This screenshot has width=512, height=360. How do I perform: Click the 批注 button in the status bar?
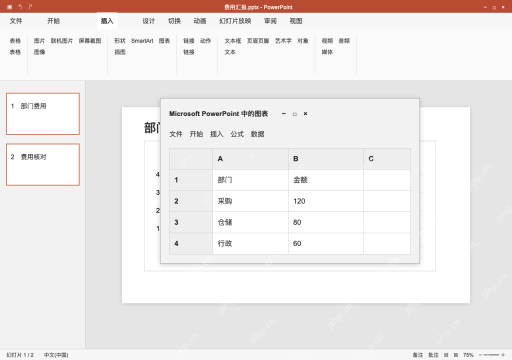(x=433, y=355)
